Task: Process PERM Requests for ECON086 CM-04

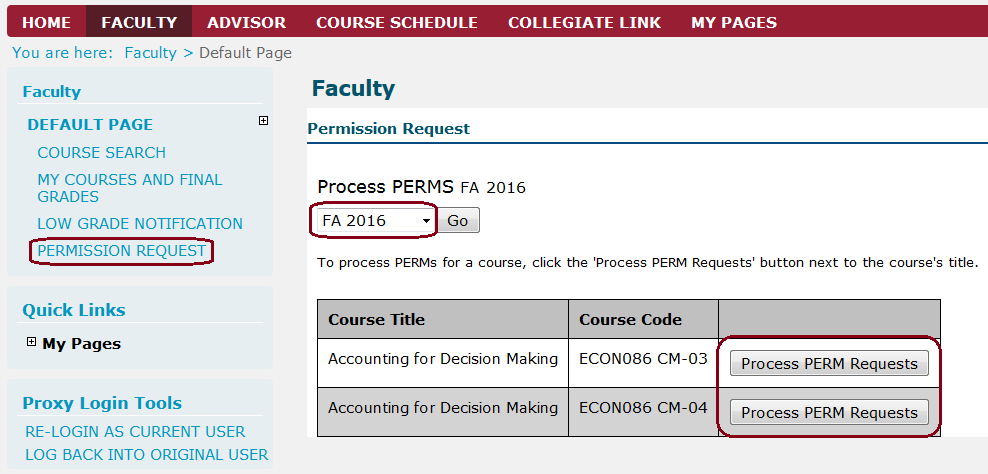Action: tap(829, 413)
